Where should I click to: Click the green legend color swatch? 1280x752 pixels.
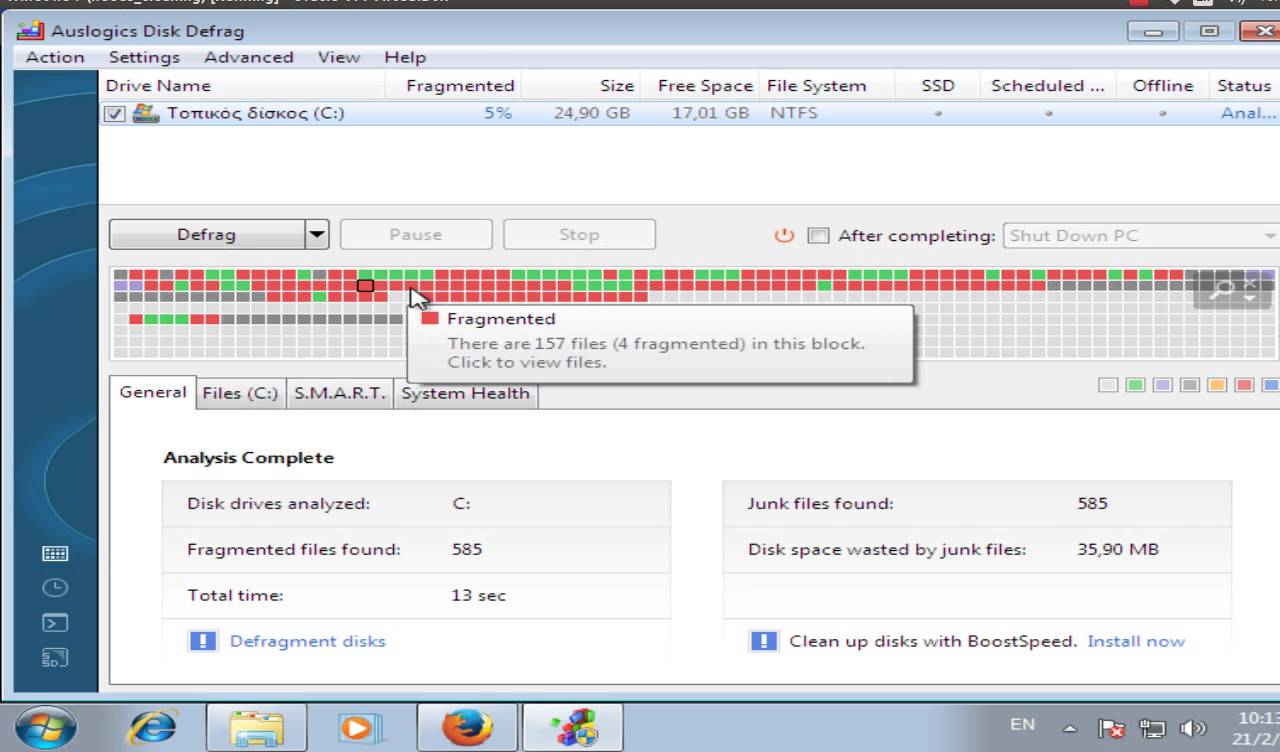1135,385
